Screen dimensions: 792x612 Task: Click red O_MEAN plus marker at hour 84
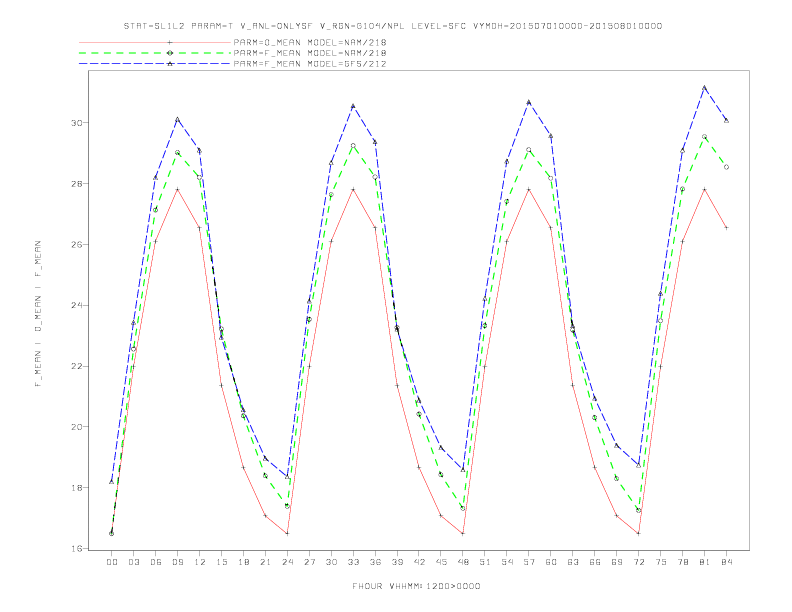click(x=726, y=228)
